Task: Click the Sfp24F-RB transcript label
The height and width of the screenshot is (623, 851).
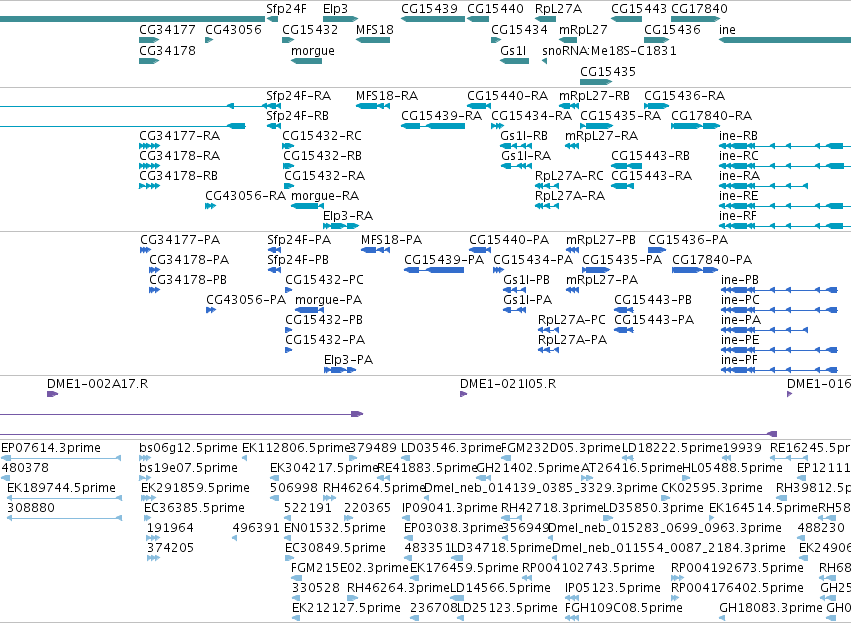Action: pyautogui.click(x=297, y=116)
